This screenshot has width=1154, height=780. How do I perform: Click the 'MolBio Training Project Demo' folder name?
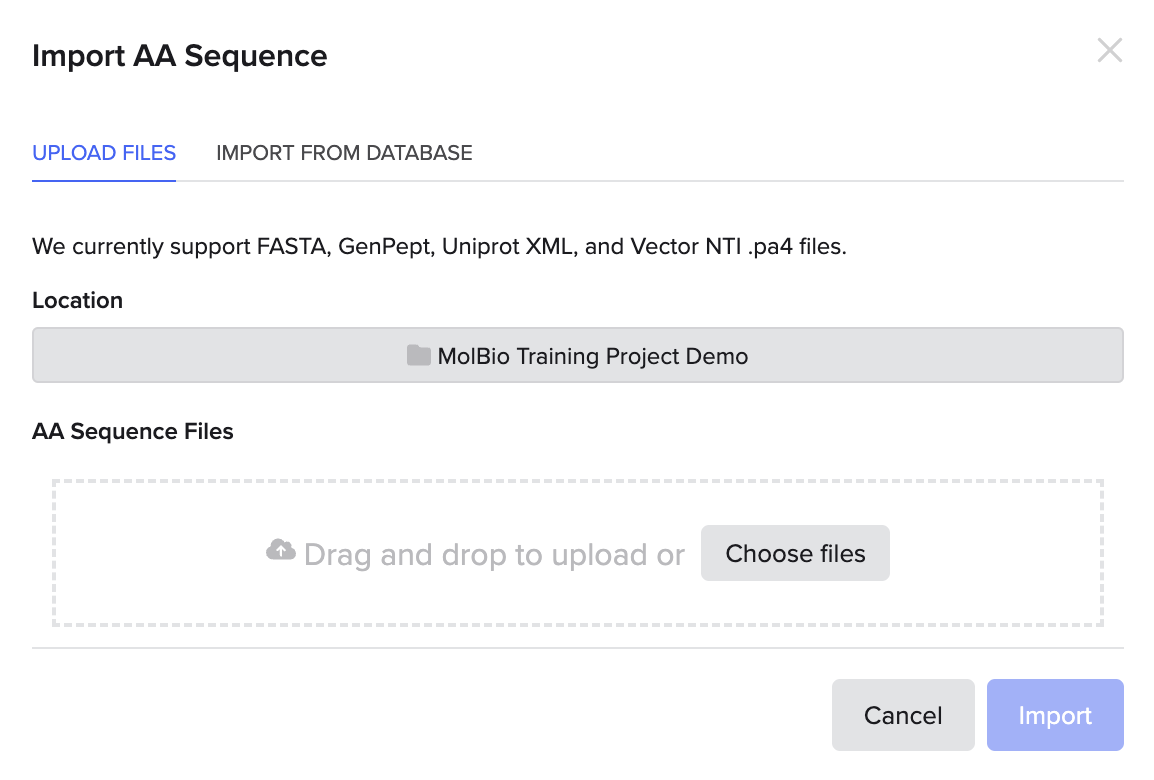click(592, 356)
